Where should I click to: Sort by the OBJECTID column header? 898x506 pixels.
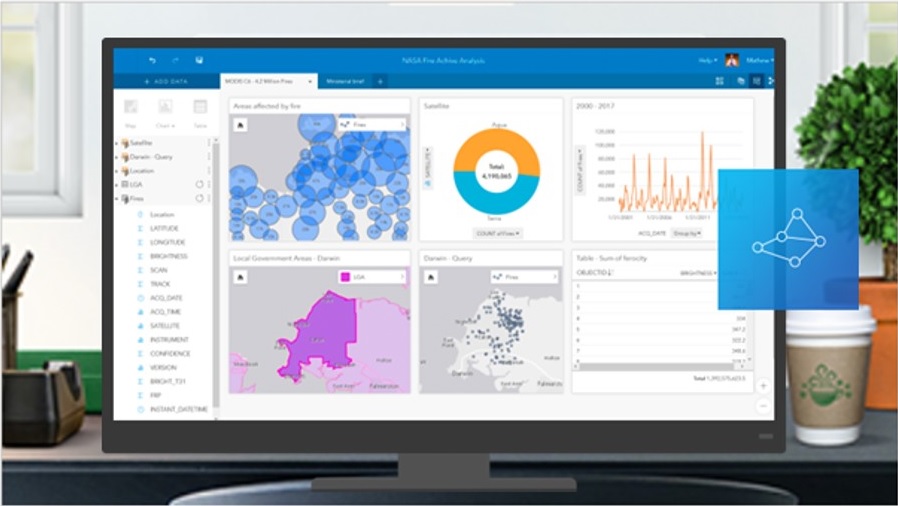click(594, 273)
